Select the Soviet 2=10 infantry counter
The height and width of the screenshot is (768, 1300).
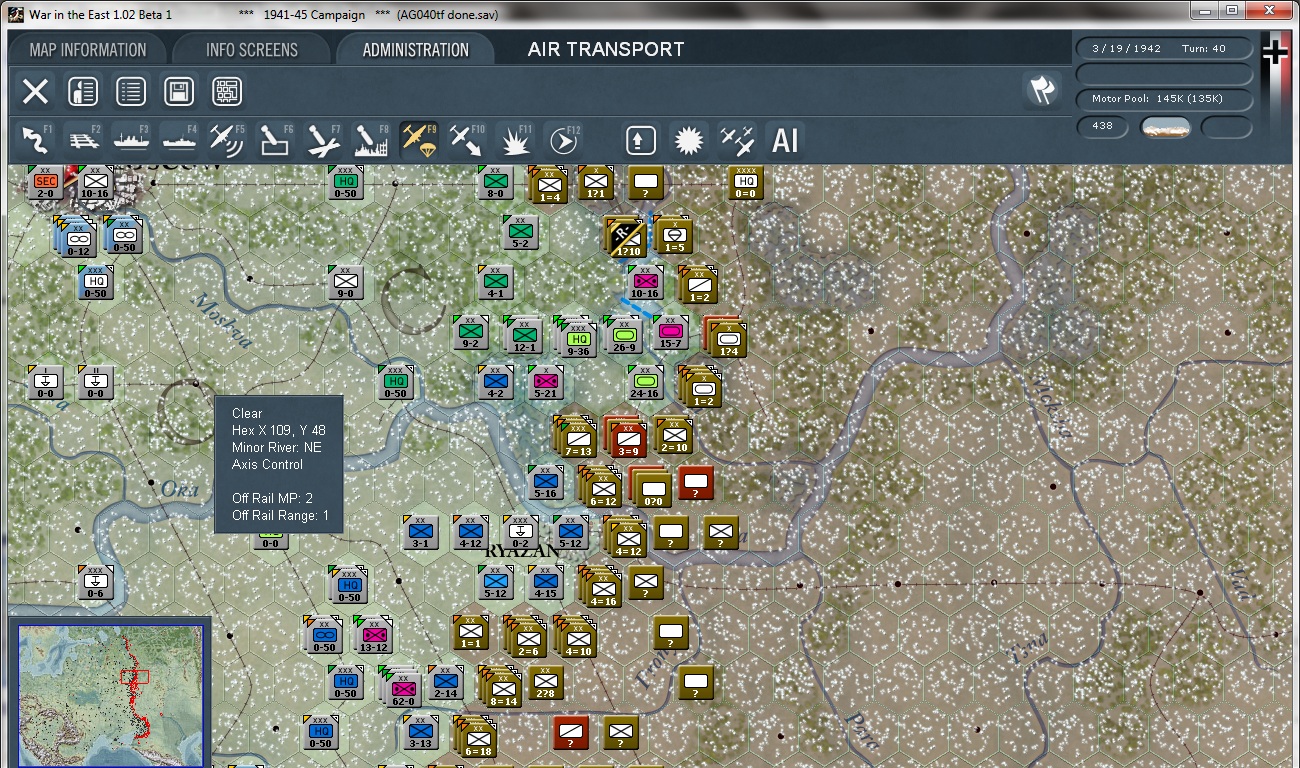click(675, 435)
